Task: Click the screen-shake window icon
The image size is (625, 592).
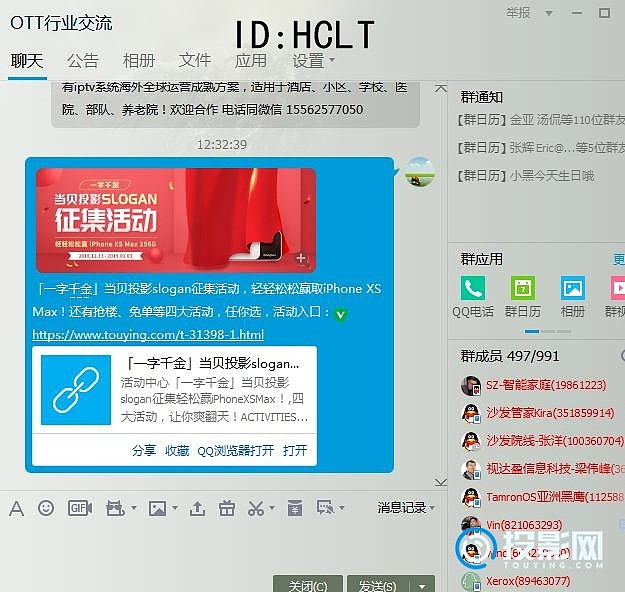Action: click(x=115, y=508)
